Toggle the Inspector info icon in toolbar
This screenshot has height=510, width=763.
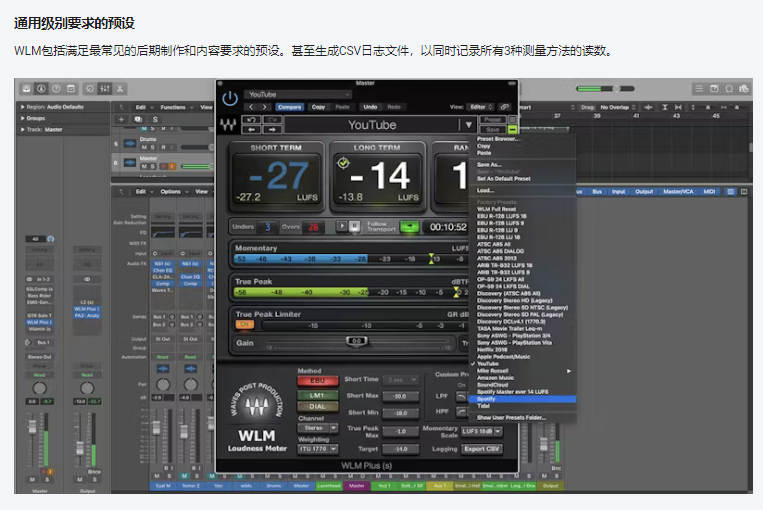coord(41,89)
